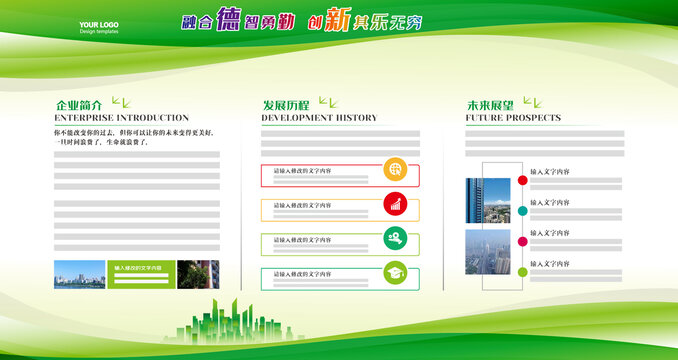
Task: Click the YOUR LOGO design templates mark
Action: (x=99, y=28)
